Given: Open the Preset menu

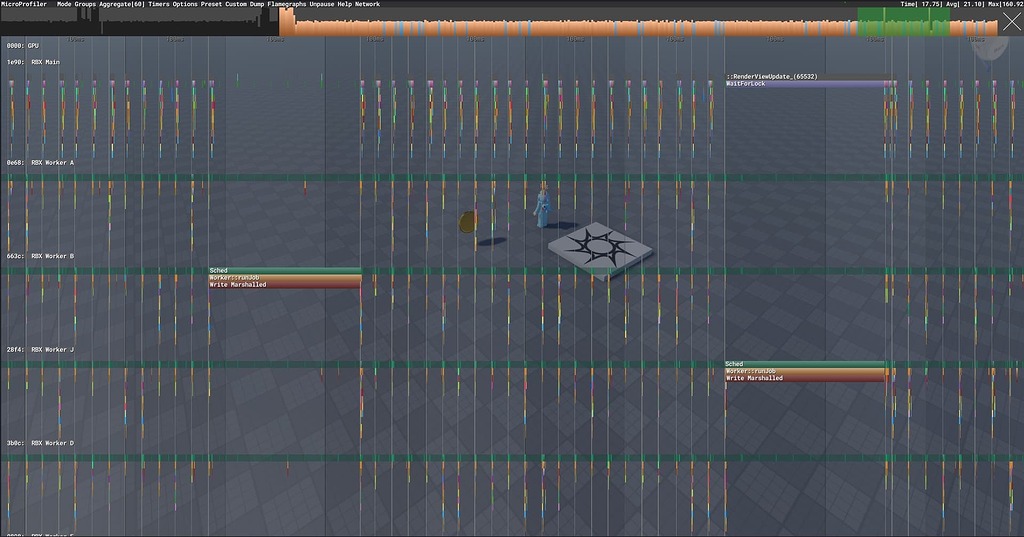Looking at the screenshot, I should [211, 4].
